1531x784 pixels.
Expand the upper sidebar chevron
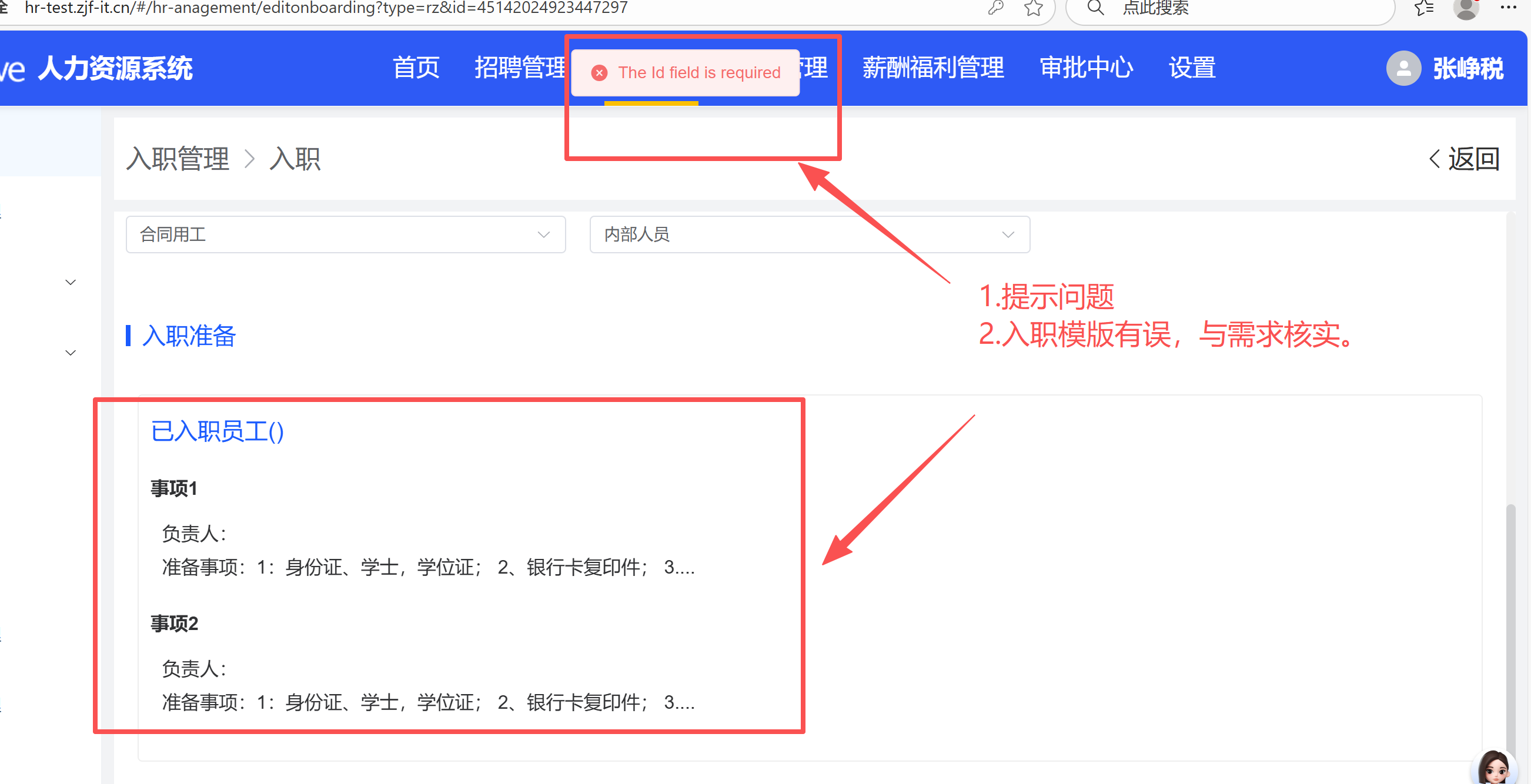[x=71, y=282]
